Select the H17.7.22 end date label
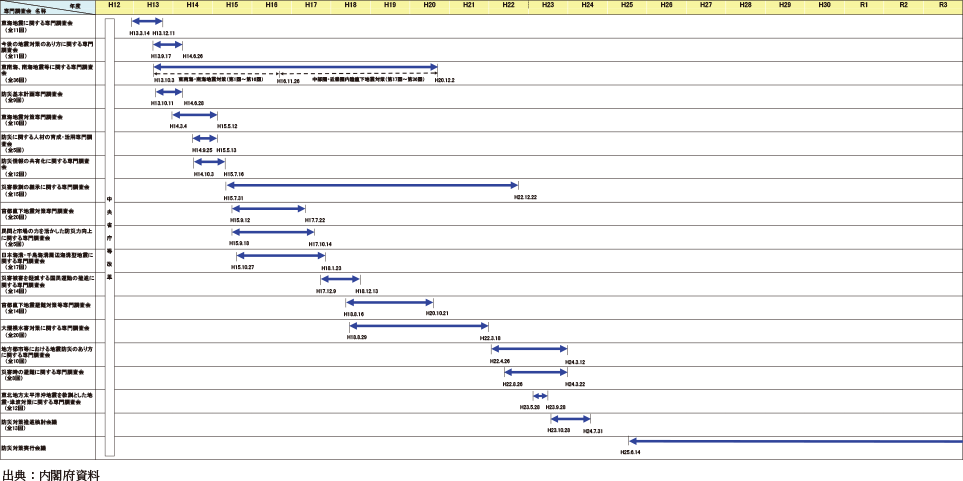This screenshot has height=481, width=963. [315, 220]
